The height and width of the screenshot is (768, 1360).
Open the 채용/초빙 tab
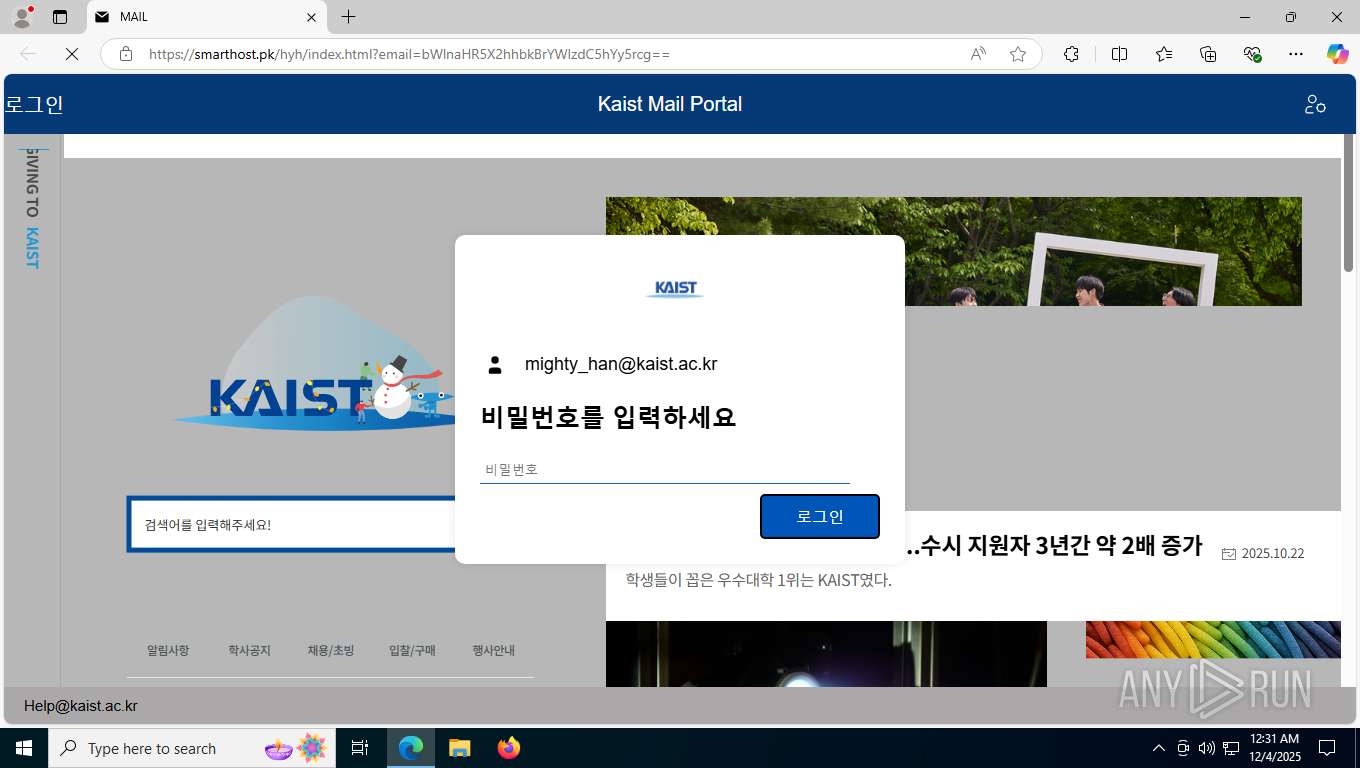click(331, 650)
